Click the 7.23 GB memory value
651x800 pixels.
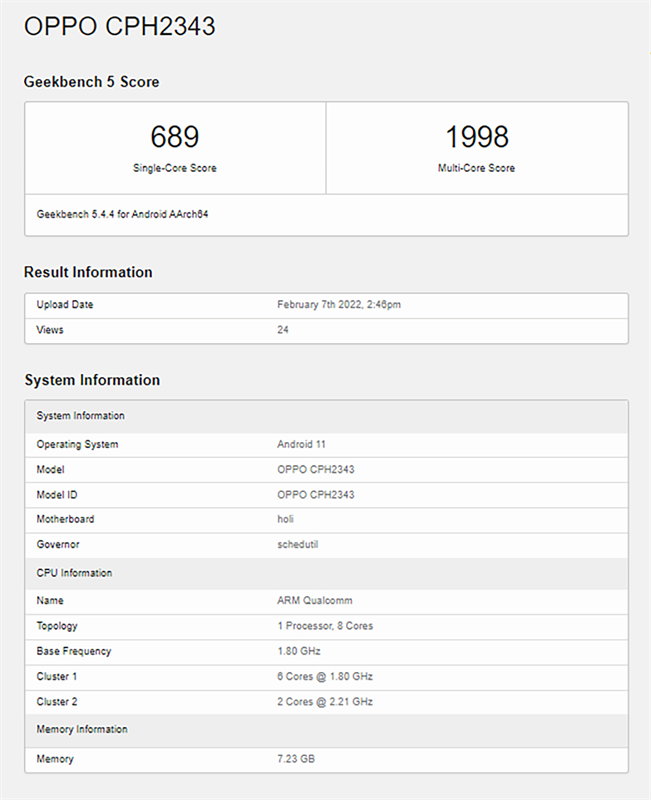point(296,759)
